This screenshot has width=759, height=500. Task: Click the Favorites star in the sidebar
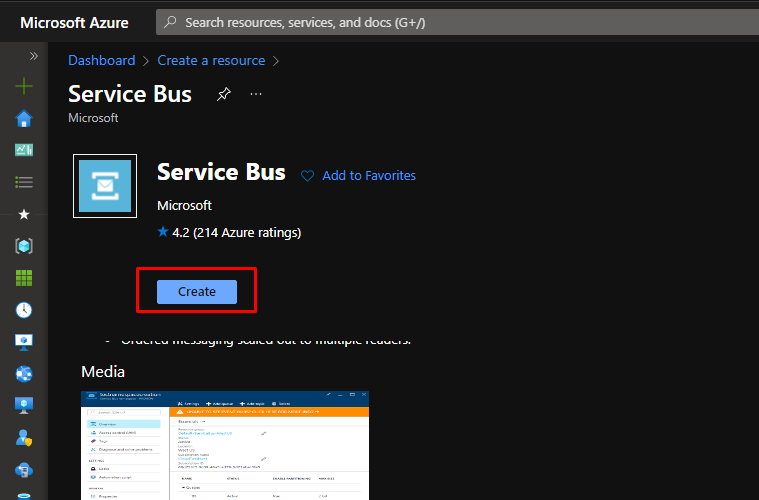(24, 214)
